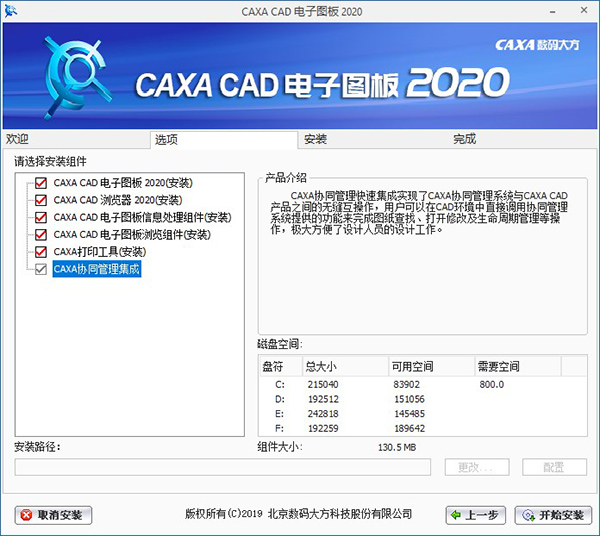Viewport: 600px width, 536px height.
Task: Uncheck CAXA CAD 浏览器 2020(安装) checkbox
Action: point(41,200)
